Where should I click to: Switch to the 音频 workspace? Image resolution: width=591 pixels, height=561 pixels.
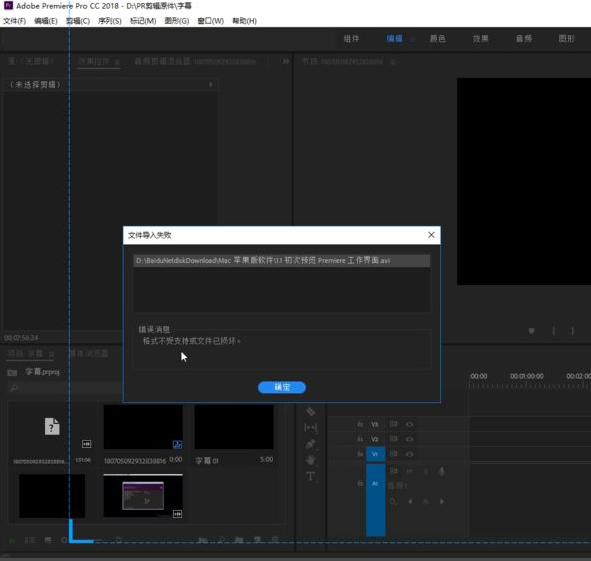tap(524, 39)
